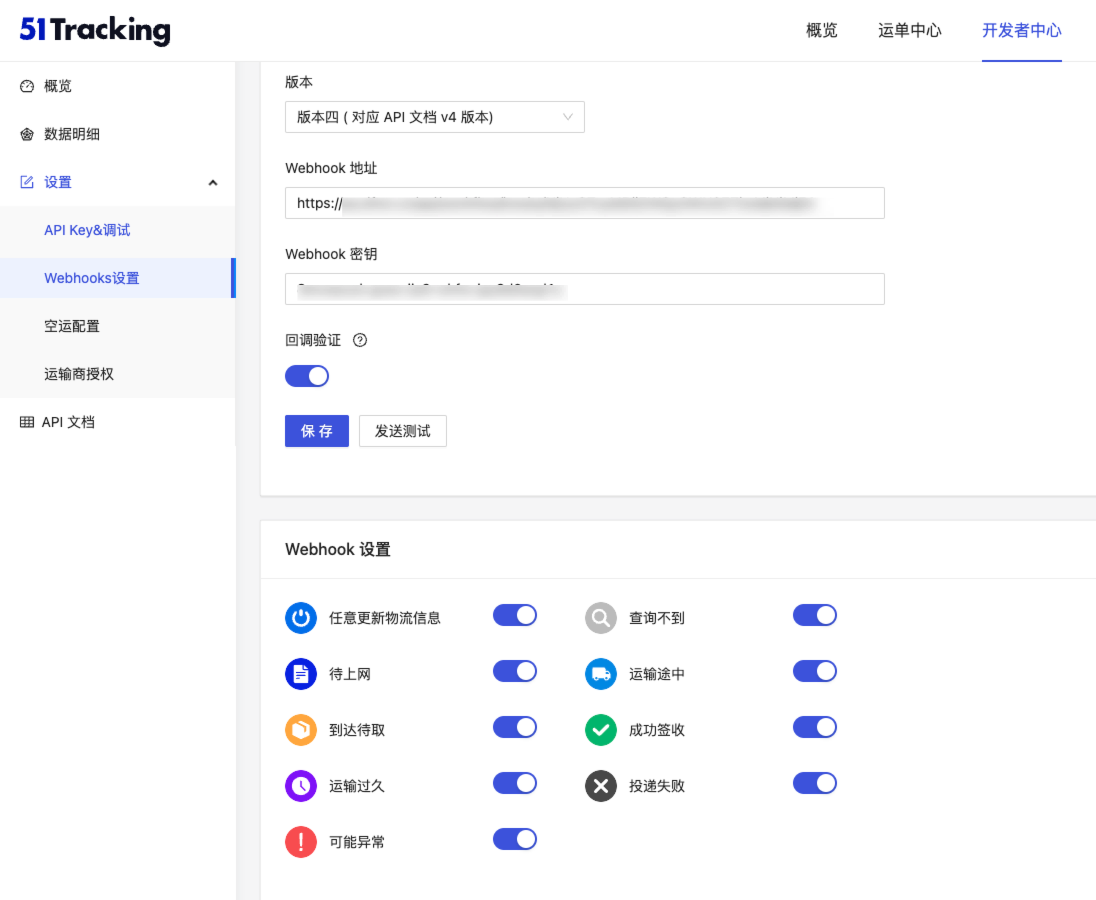Click the 51Tracking logo
The width and height of the screenshot is (1096, 900).
point(95,30)
